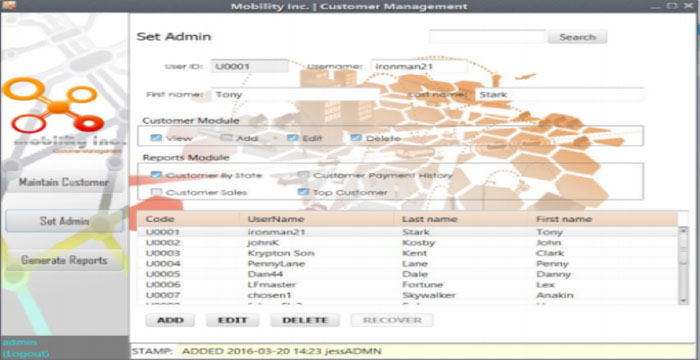Click the Username field with ironman21
Image resolution: width=700 pixels, height=360 pixels.
pyautogui.click(x=419, y=67)
